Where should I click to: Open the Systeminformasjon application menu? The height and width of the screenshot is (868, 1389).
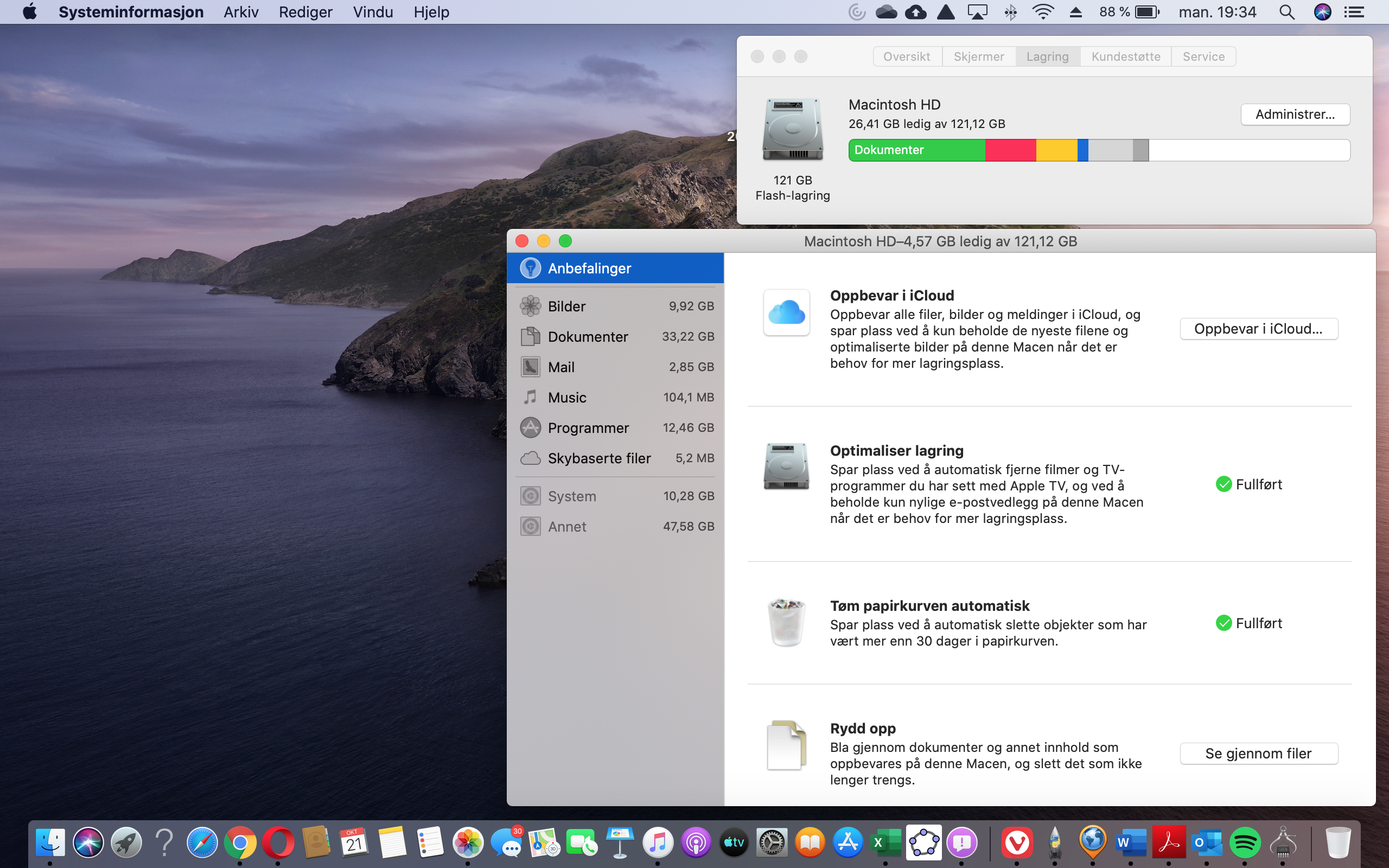tap(131, 12)
